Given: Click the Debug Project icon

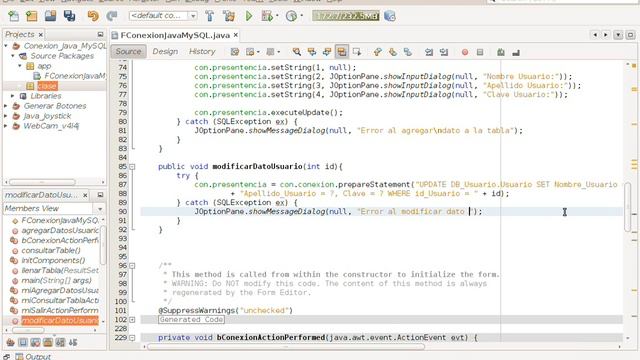Looking at the screenshot, I should coord(267,16).
